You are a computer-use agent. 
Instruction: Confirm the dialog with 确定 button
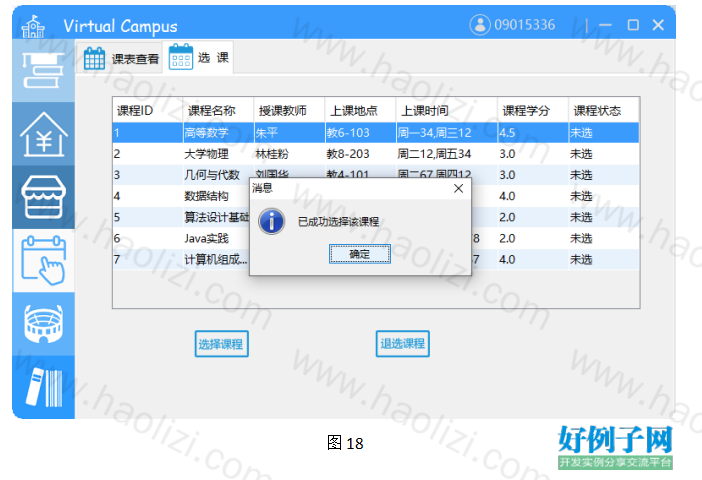click(360, 254)
